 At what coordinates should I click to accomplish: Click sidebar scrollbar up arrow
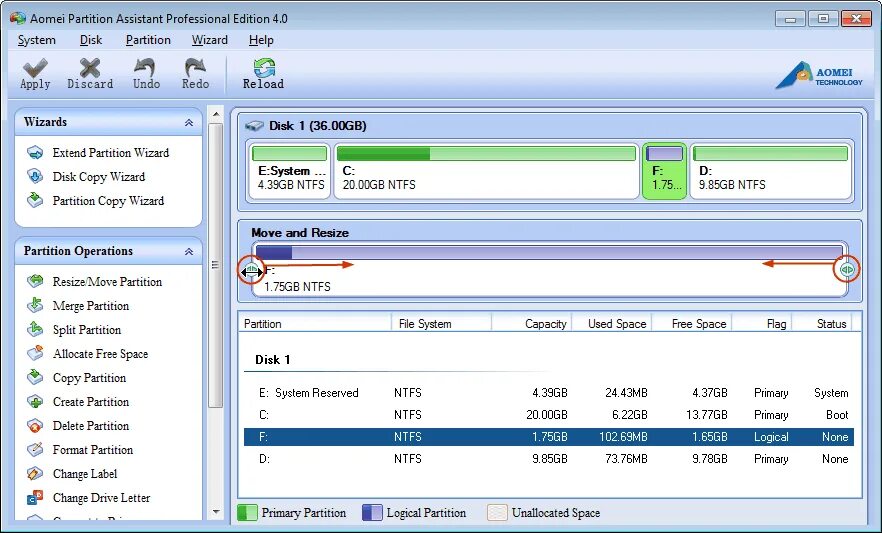pyautogui.click(x=215, y=114)
